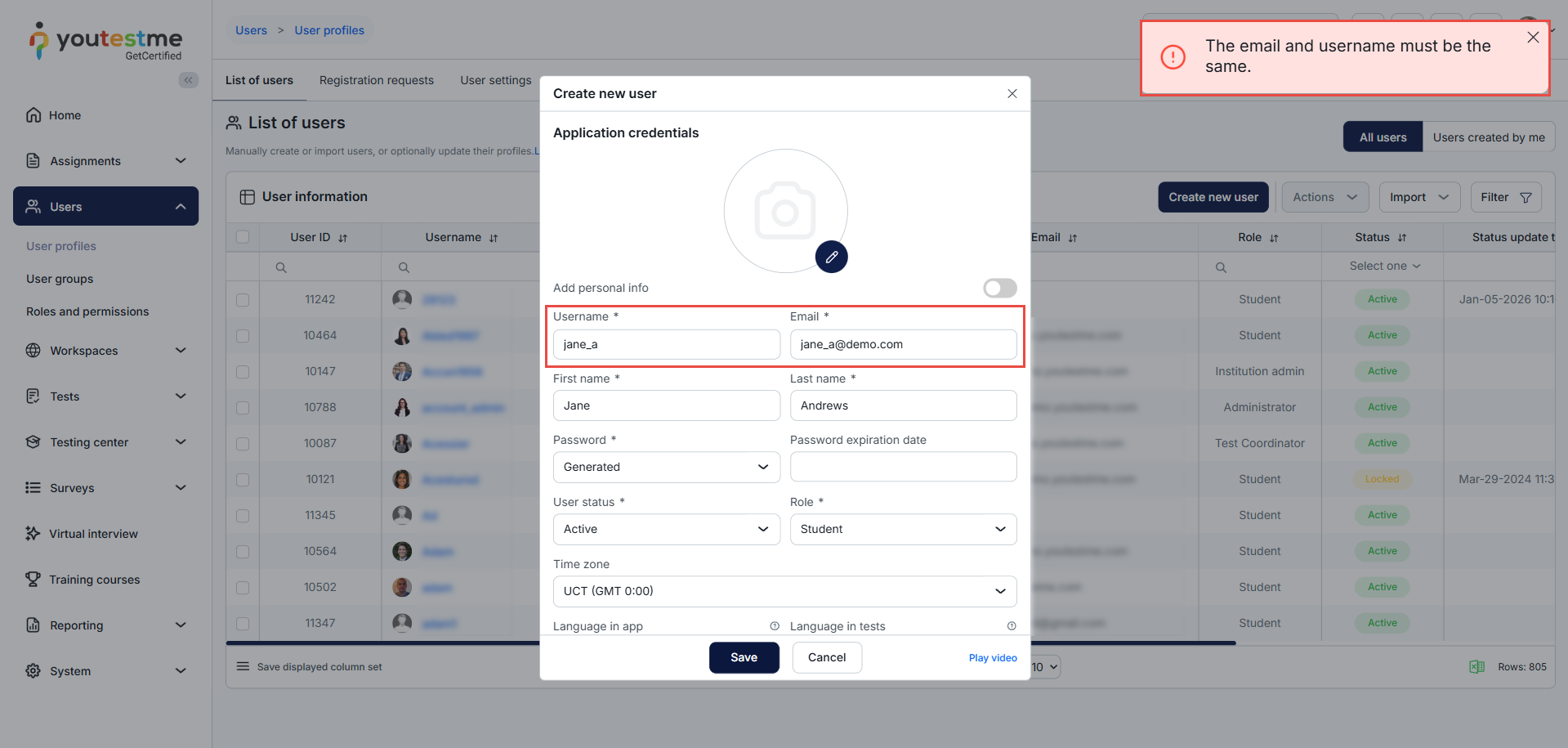Click the Workspaces globe icon

[34, 351]
